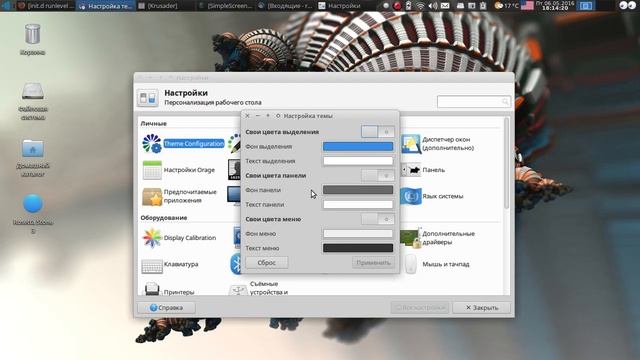
Task: Click the Wi-Fi network tray icon
Action: tap(420, 6)
